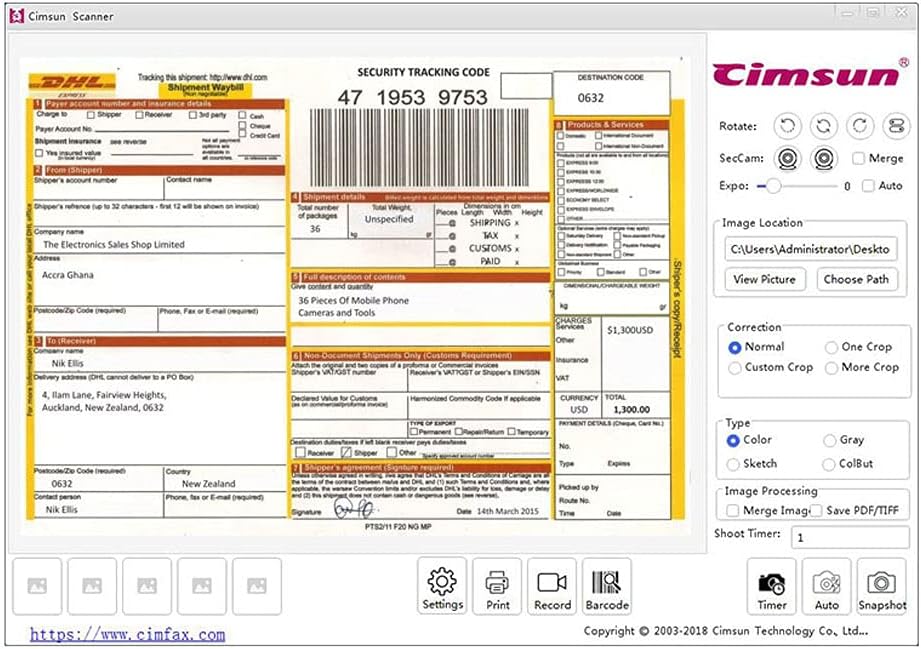Click the Auto capture icon beside Timer
Image resolution: width=921 pixels, height=649 pixels.
tap(826, 587)
